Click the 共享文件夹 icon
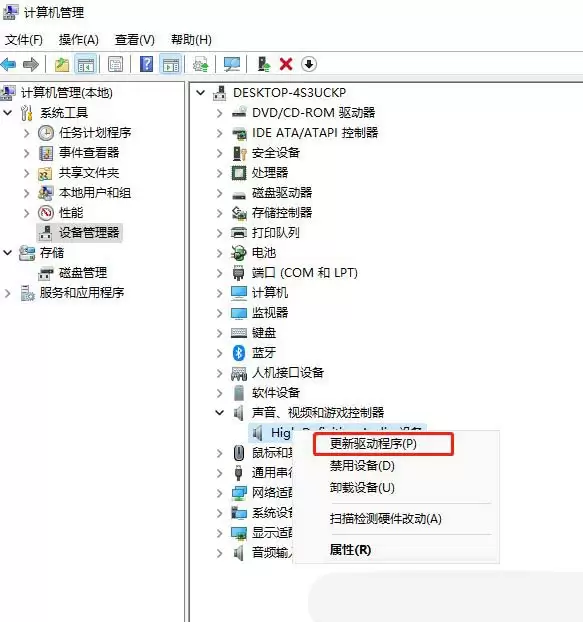The width and height of the screenshot is (583, 622). (x=45, y=173)
